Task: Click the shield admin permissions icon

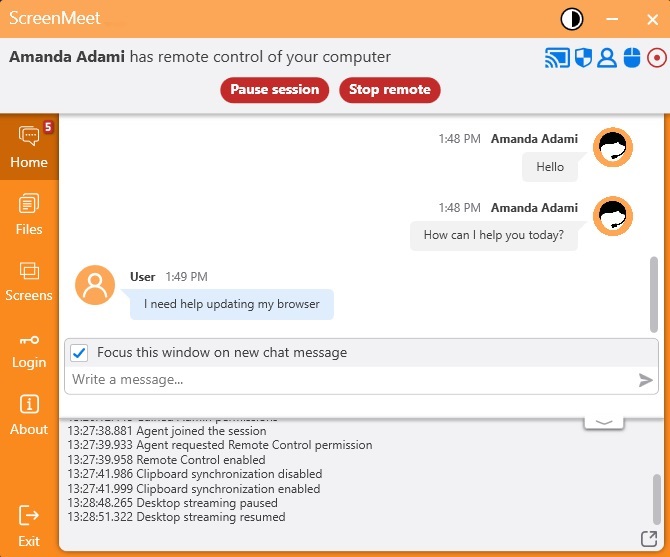Action: point(583,58)
